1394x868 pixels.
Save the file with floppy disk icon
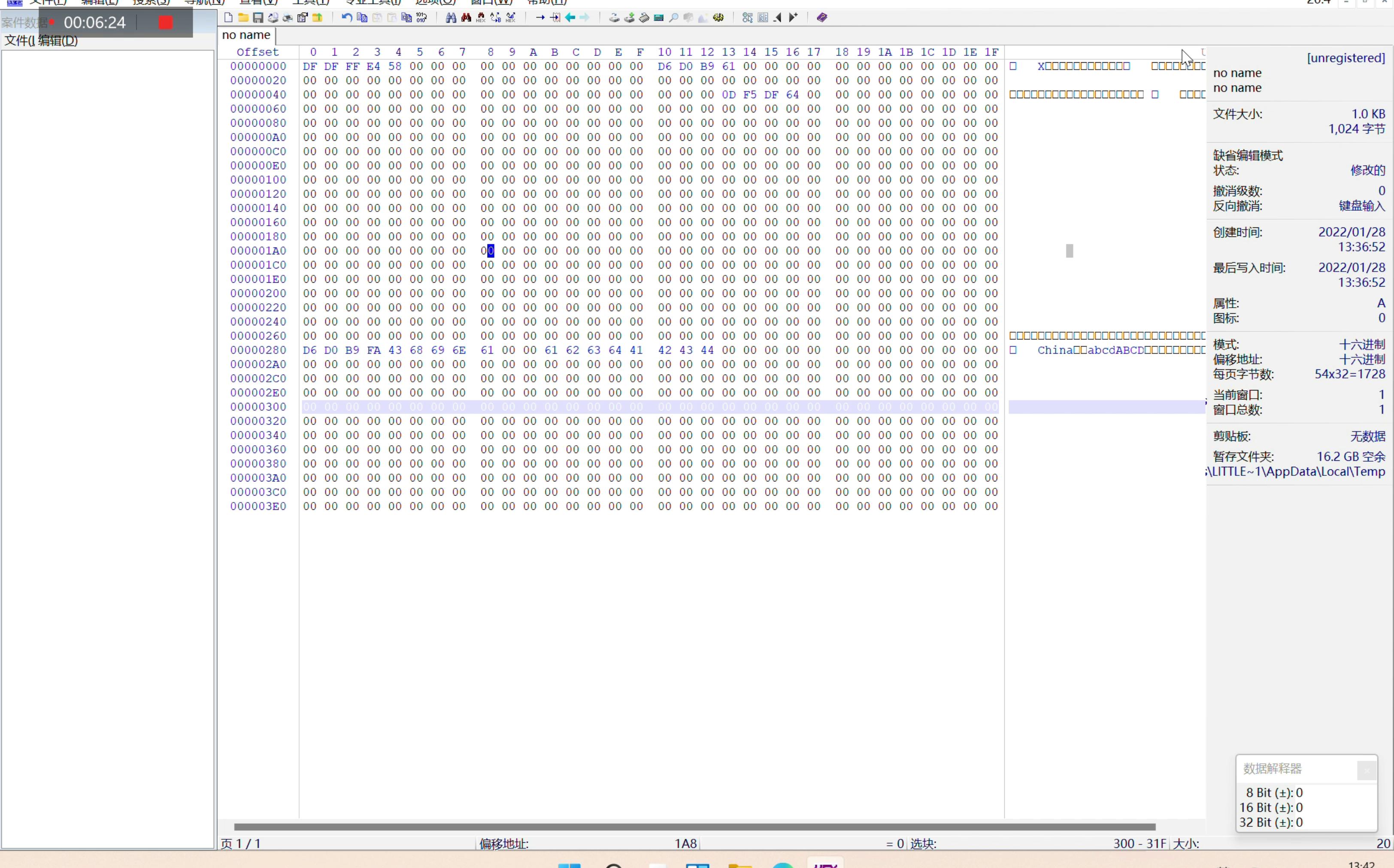click(258, 18)
